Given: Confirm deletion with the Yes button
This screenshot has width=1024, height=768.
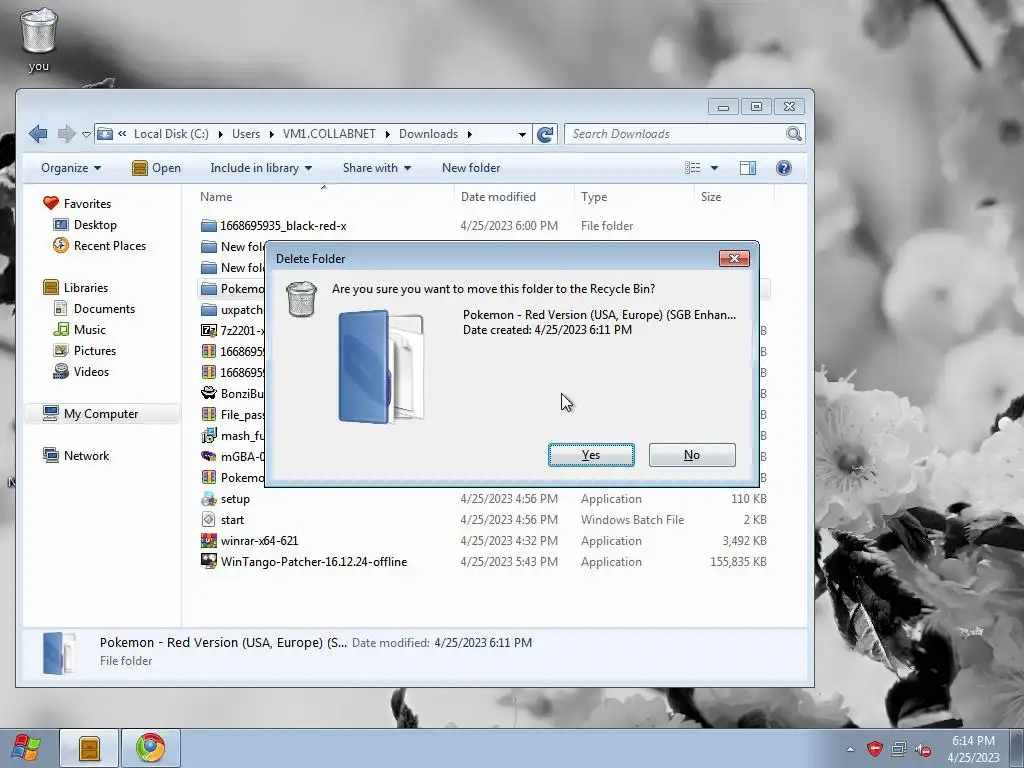Looking at the screenshot, I should 591,455.
